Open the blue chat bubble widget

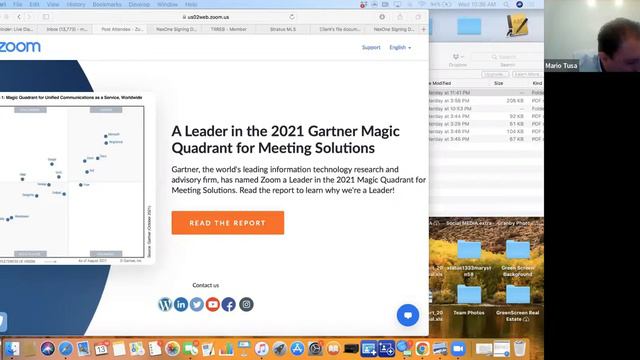(x=408, y=315)
